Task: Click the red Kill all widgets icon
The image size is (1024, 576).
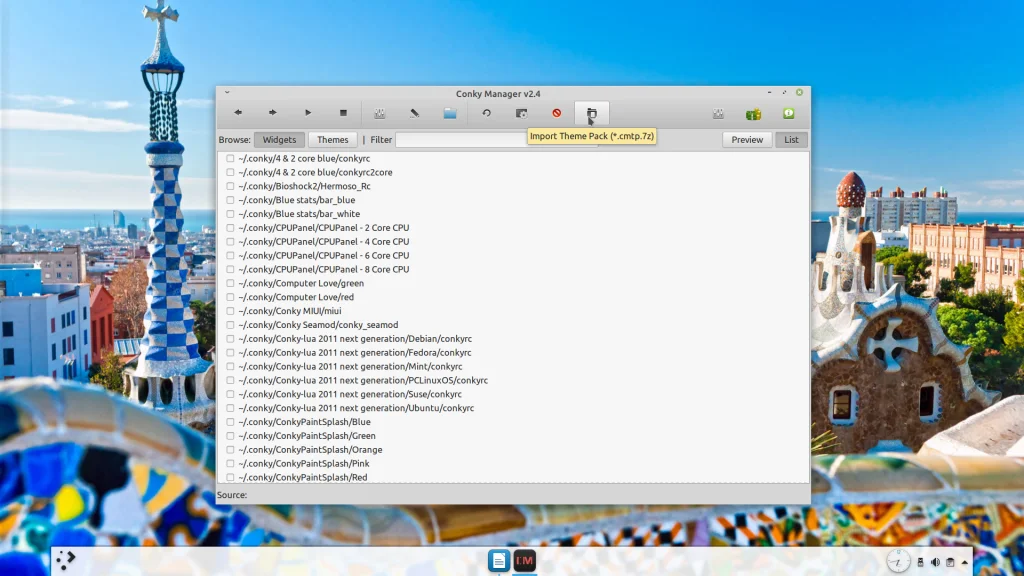Action: pos(557,113)
